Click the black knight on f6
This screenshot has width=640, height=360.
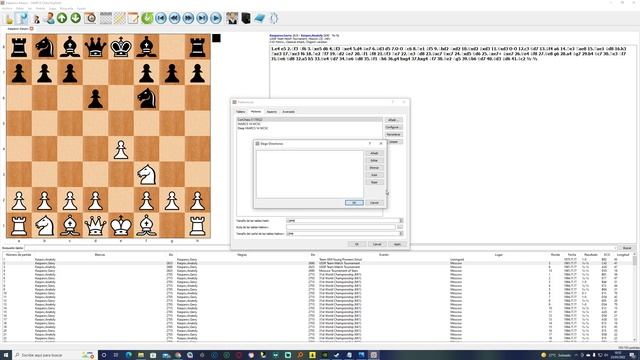(x=147, y=98)
